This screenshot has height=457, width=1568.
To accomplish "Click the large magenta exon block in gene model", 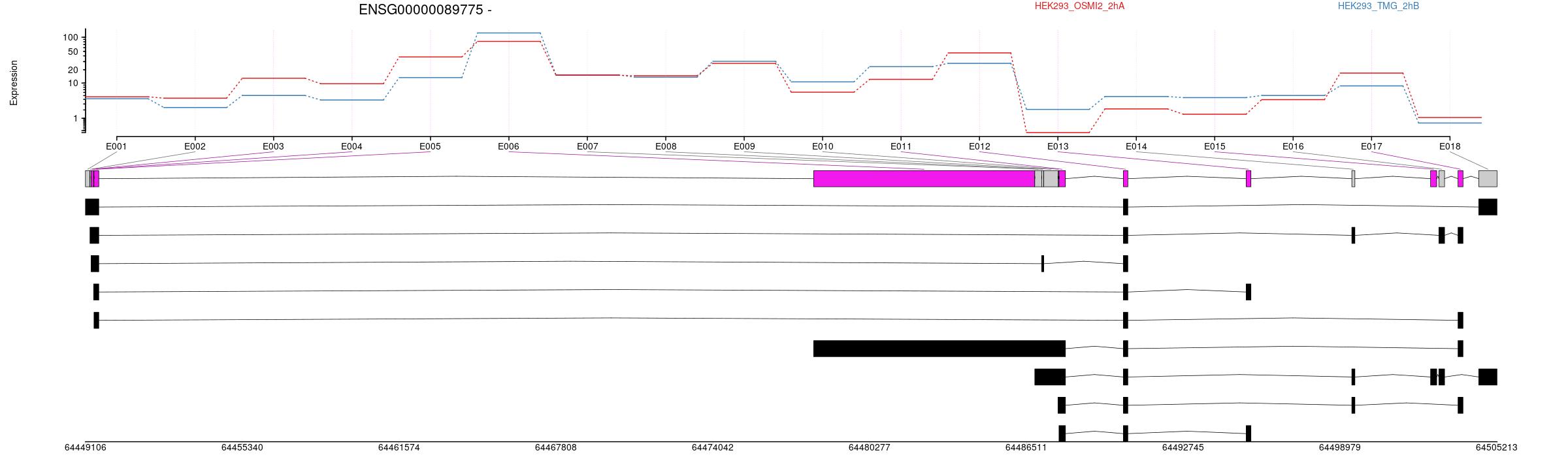I will [x=924, y=178].
